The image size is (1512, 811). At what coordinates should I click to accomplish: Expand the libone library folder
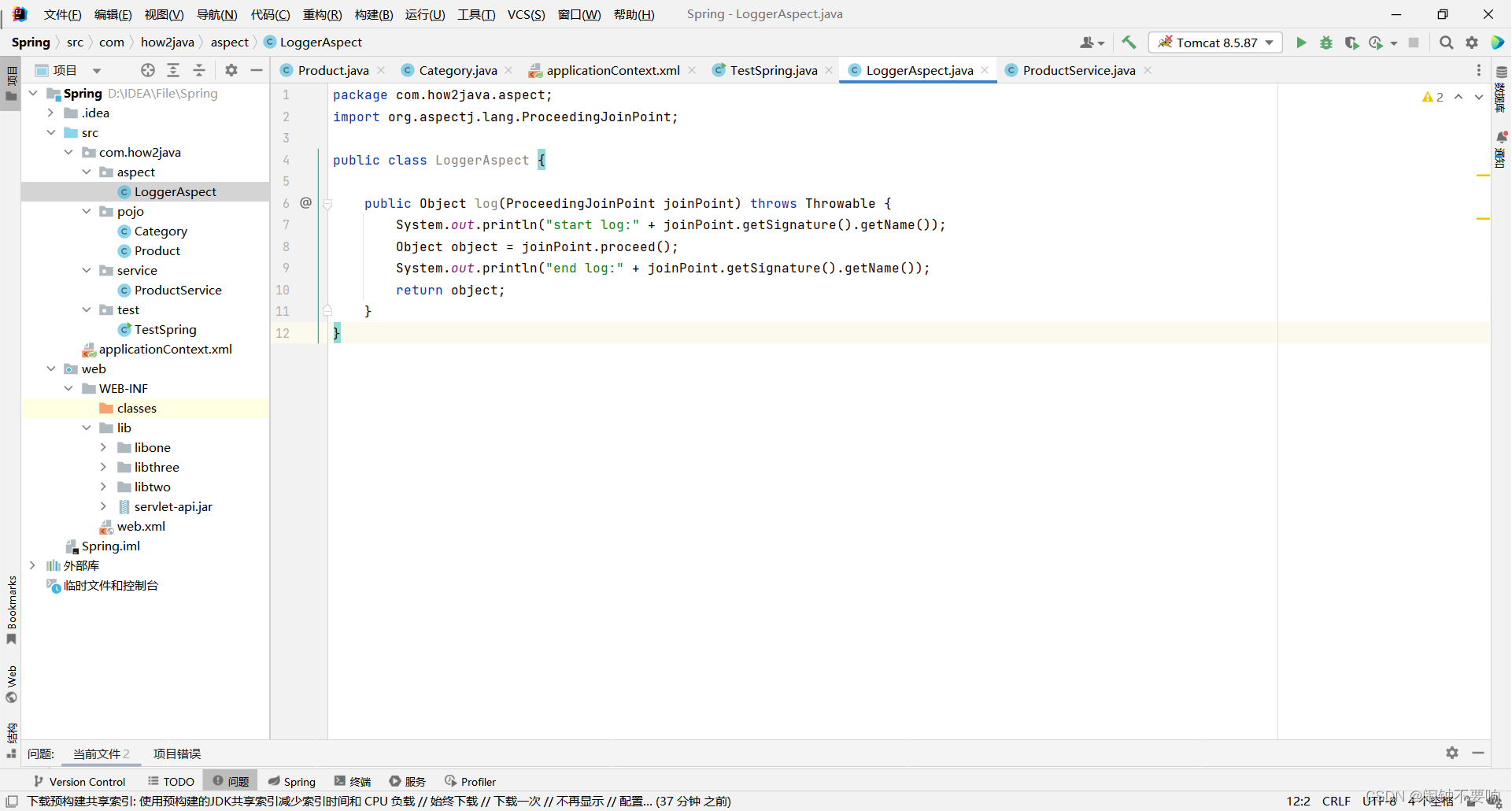point(103,447)
